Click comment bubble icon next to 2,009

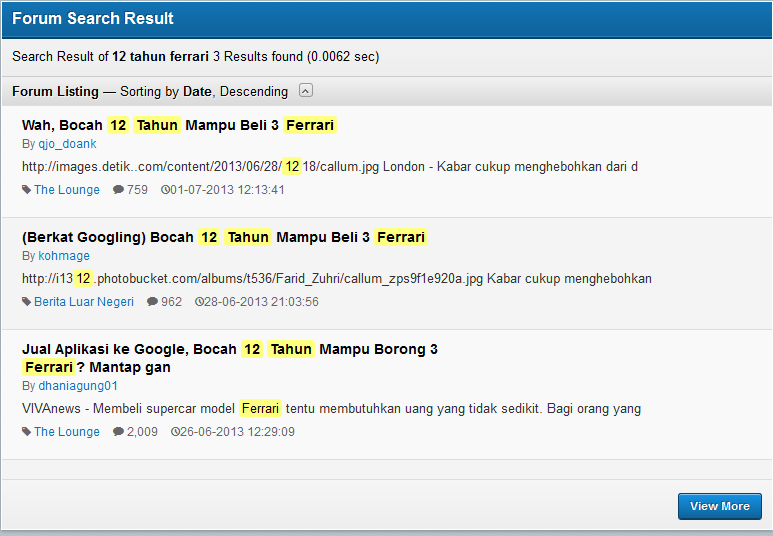coord(118,432)
